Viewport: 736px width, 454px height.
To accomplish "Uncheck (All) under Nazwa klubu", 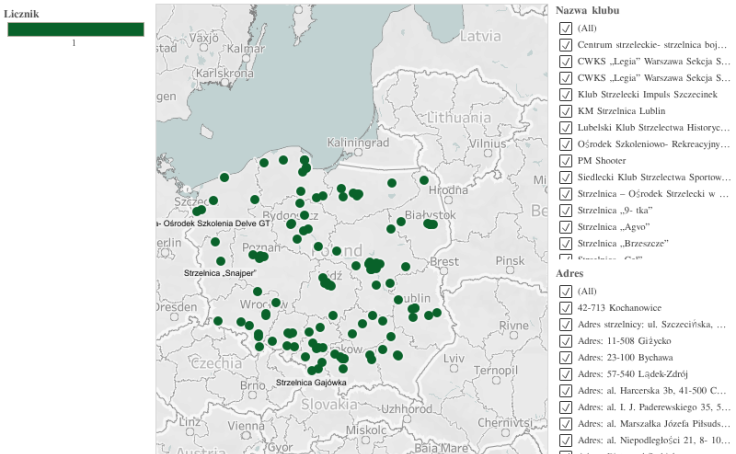I will click(x=566, y=28).
